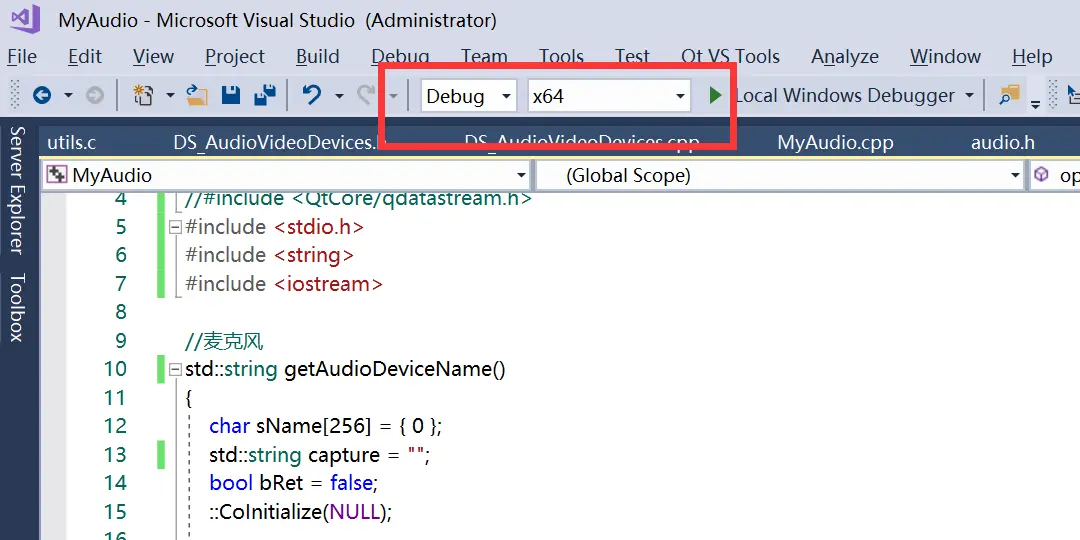The height and width of the screenshot is (540, 1080).
Task: Open the View menu
Action: [x=153, y=56]
